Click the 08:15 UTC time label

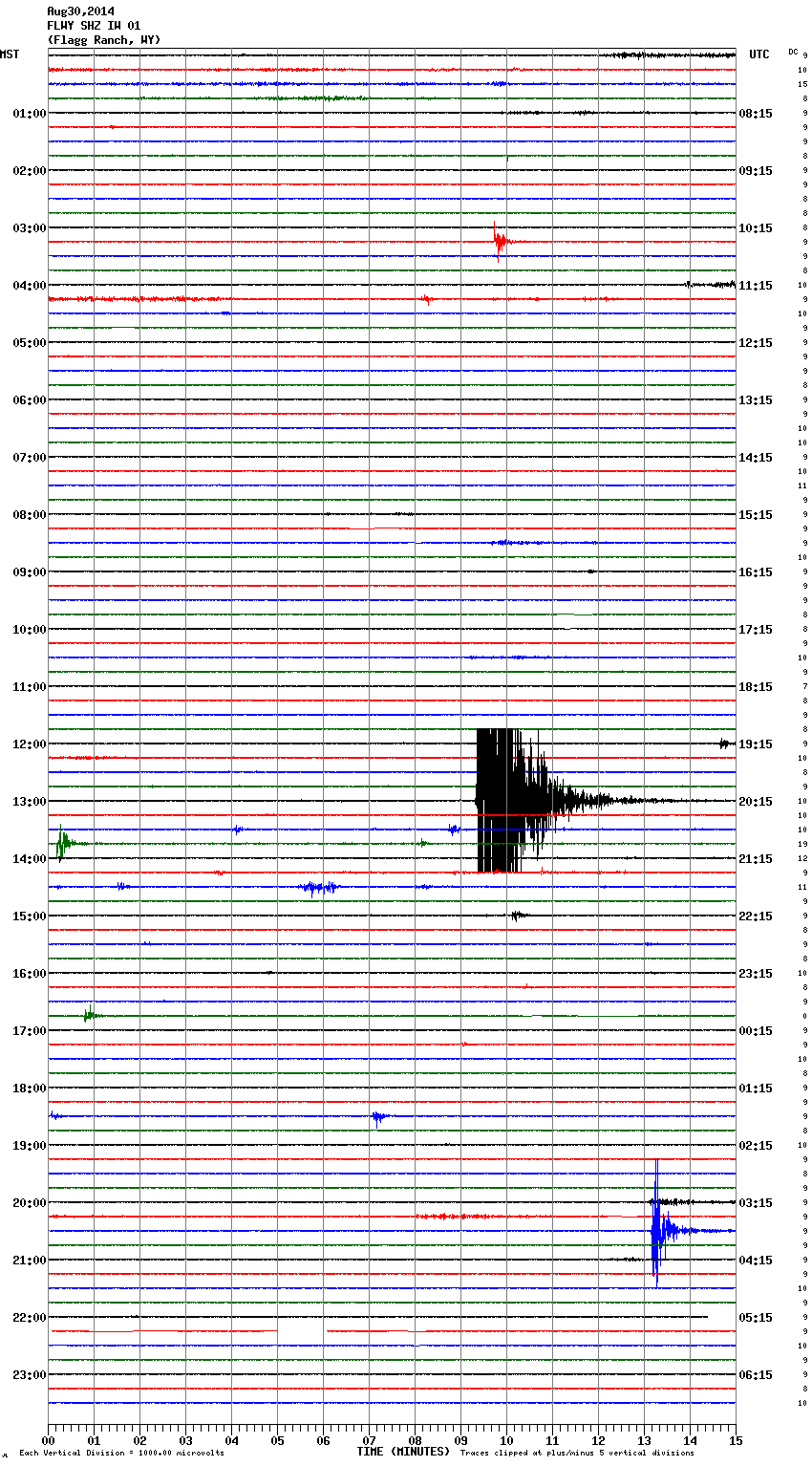pos(756,114)
